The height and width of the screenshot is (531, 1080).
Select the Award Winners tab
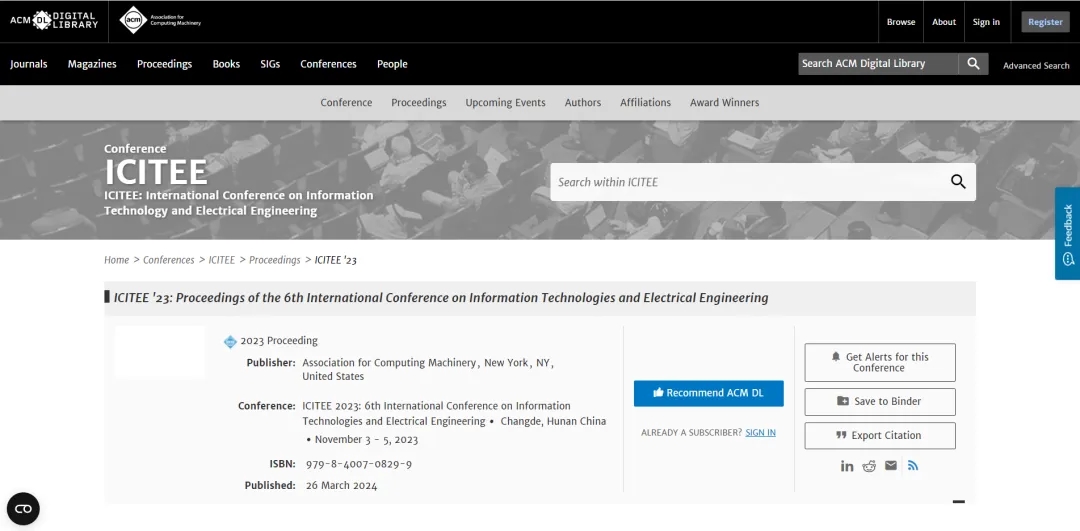(x=725, y=103)
